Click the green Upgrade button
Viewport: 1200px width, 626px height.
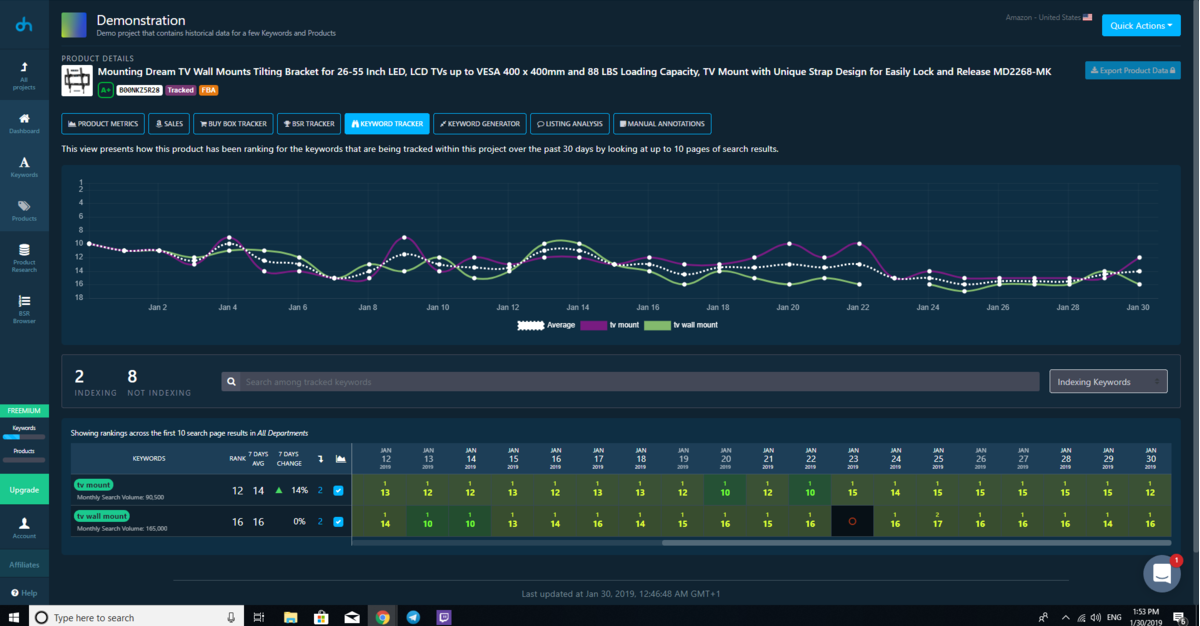(x=24, y=490)
